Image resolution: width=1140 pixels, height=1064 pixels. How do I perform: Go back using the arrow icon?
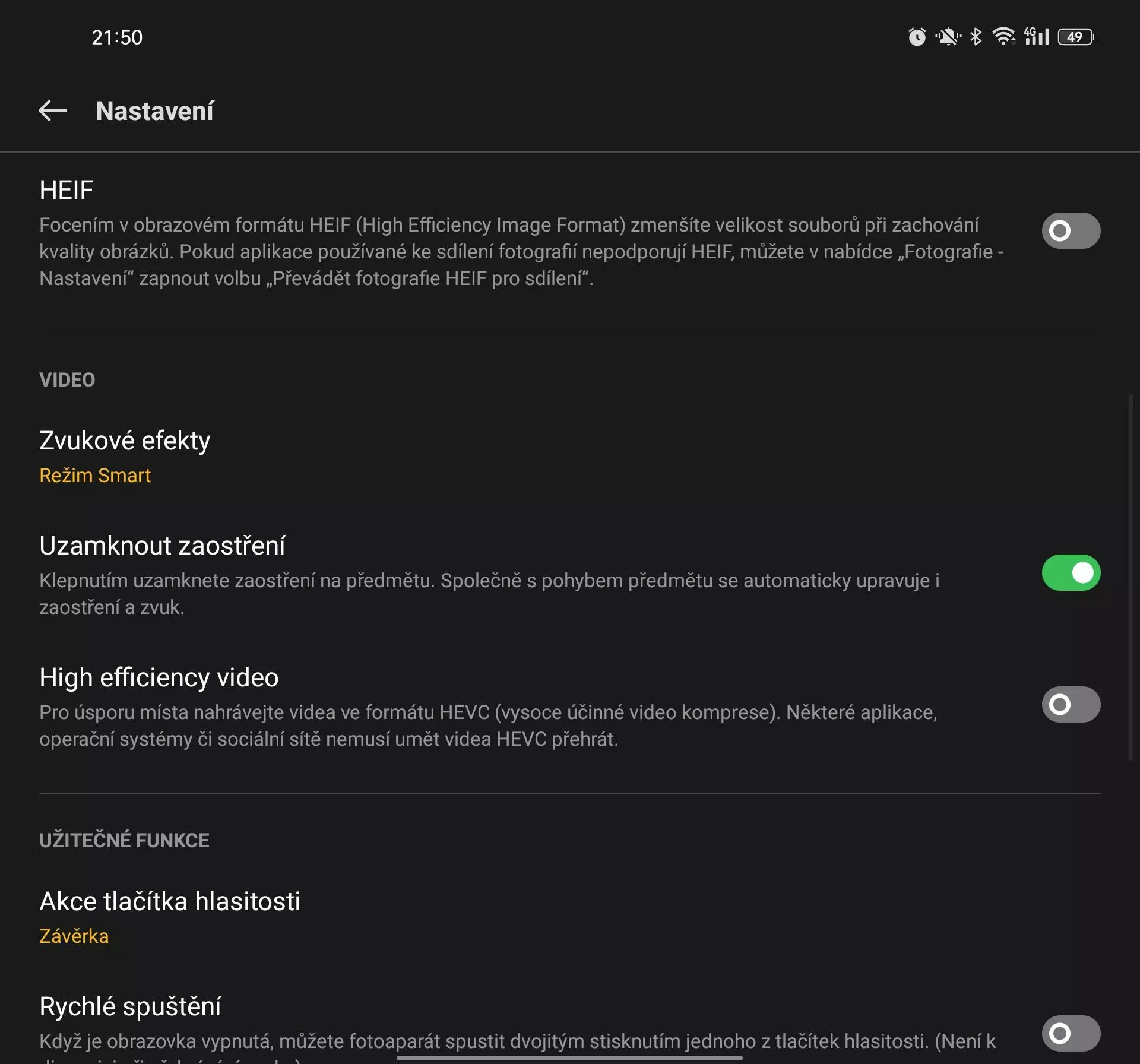tap(53, 110)
